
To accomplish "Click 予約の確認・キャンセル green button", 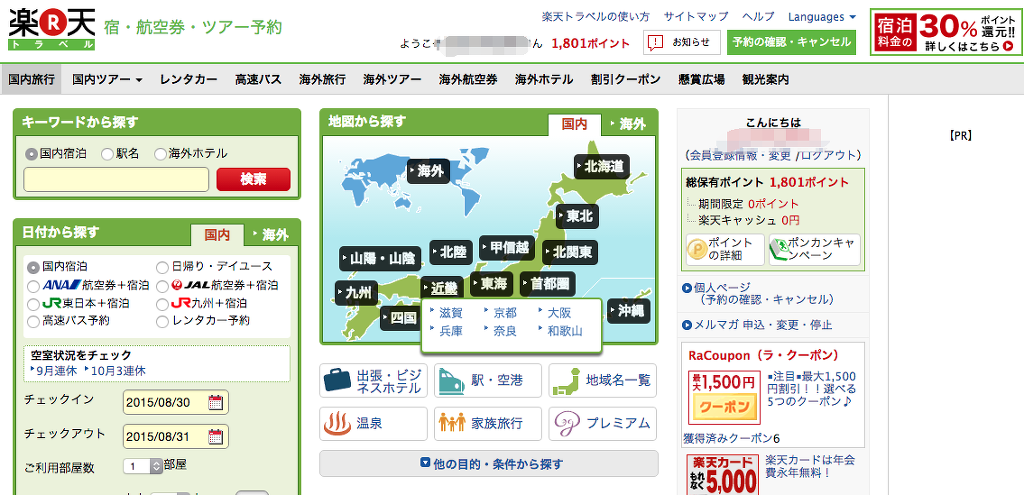I will pyautogui.click(x=791, y=42).
